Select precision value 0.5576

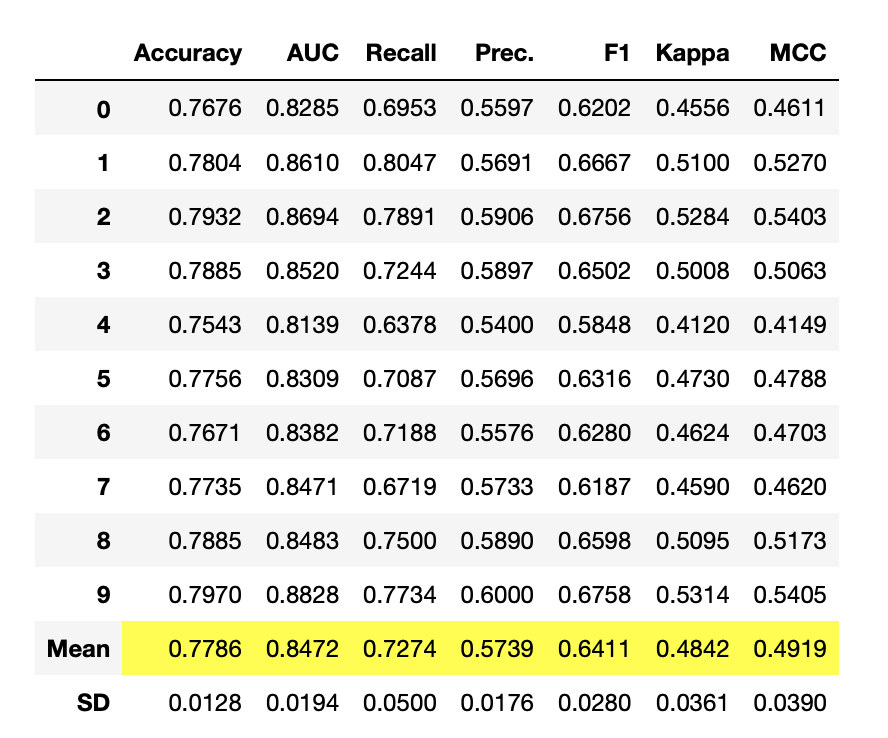pyautogui.click(x=497, y=433)
